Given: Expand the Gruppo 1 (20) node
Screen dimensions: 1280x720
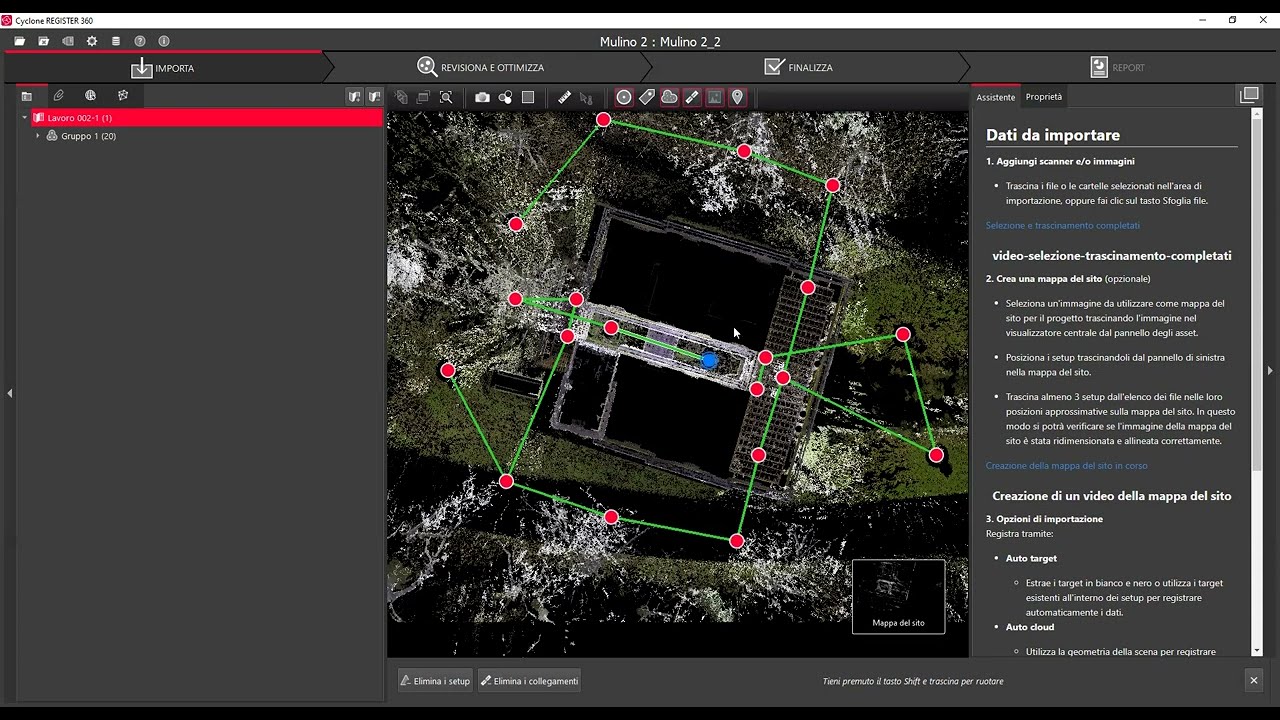Looking at the screenshot, I should (x=38, y=136).
